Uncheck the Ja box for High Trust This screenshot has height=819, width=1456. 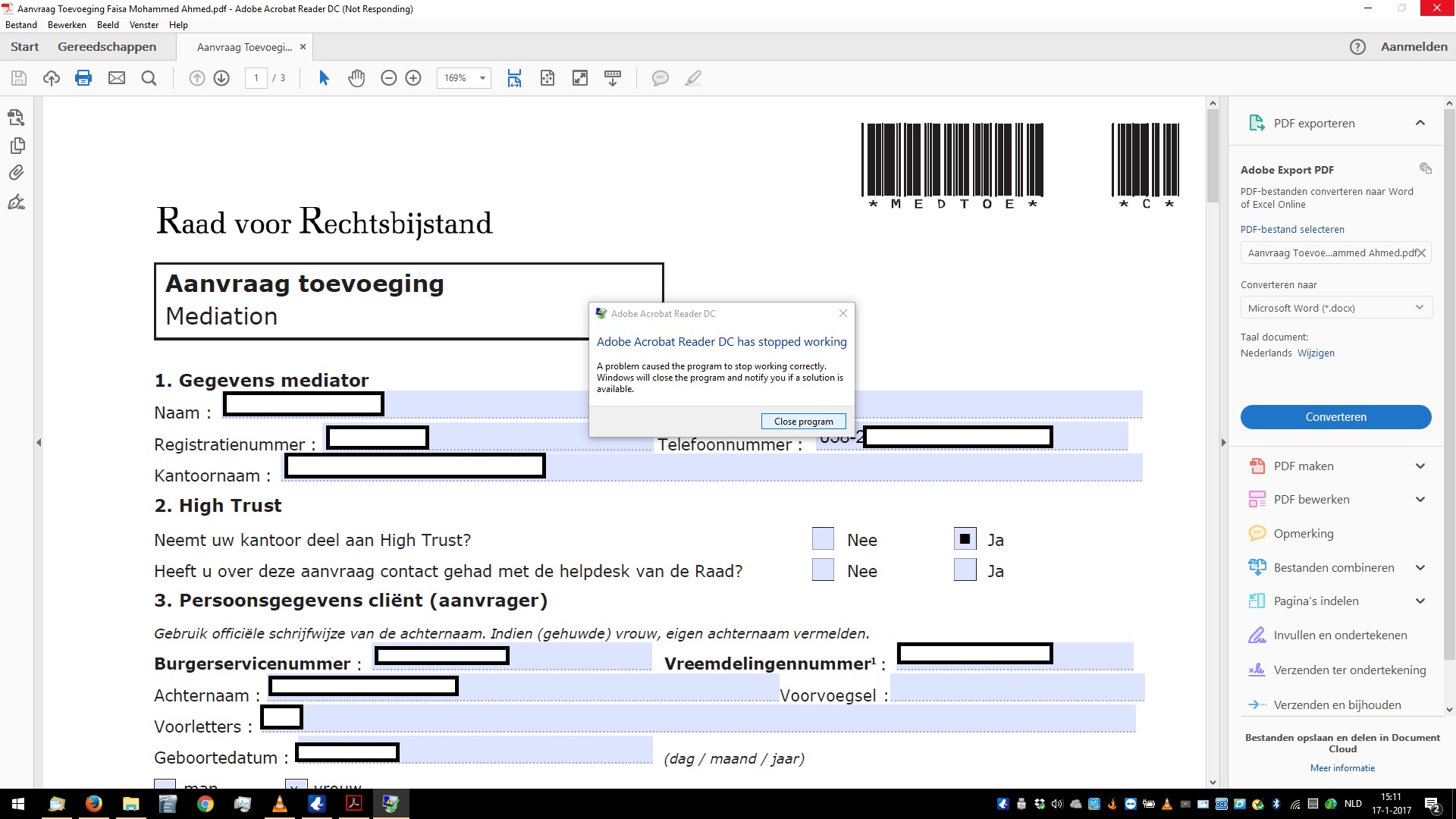(965, 539)
